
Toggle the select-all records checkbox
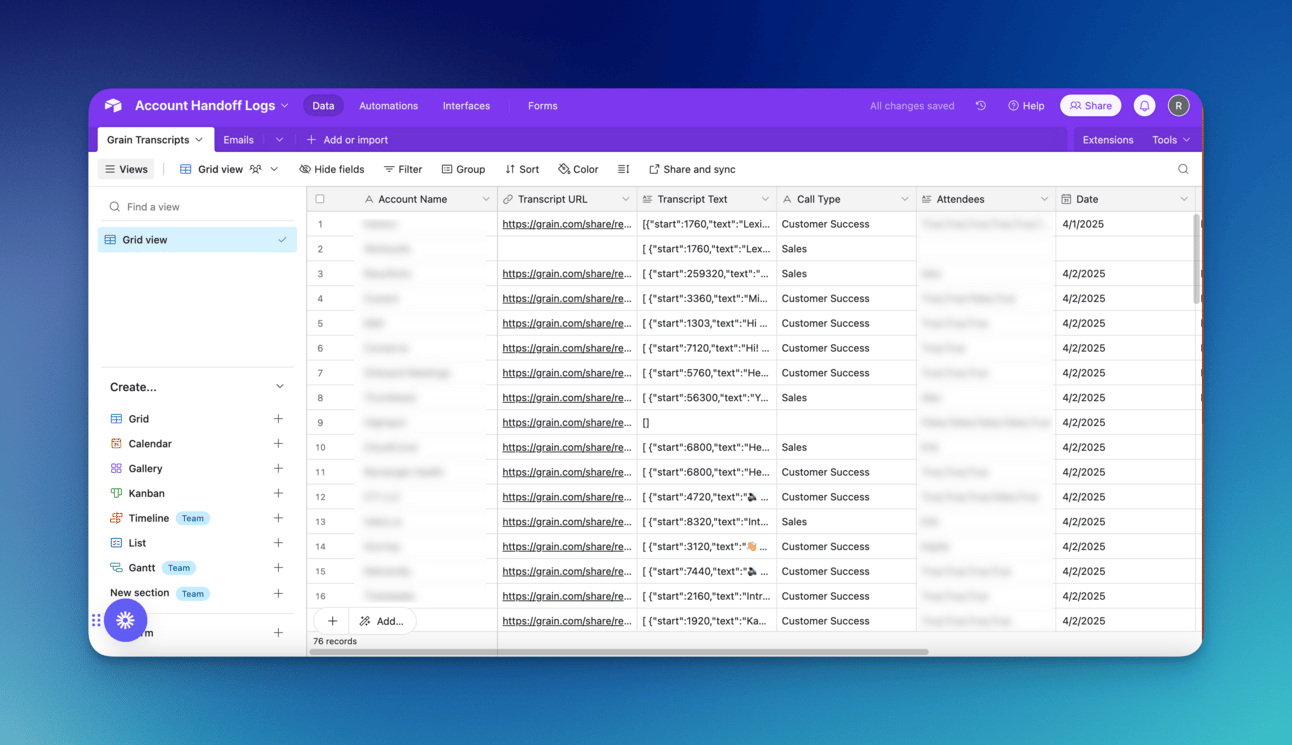point(320,199)
